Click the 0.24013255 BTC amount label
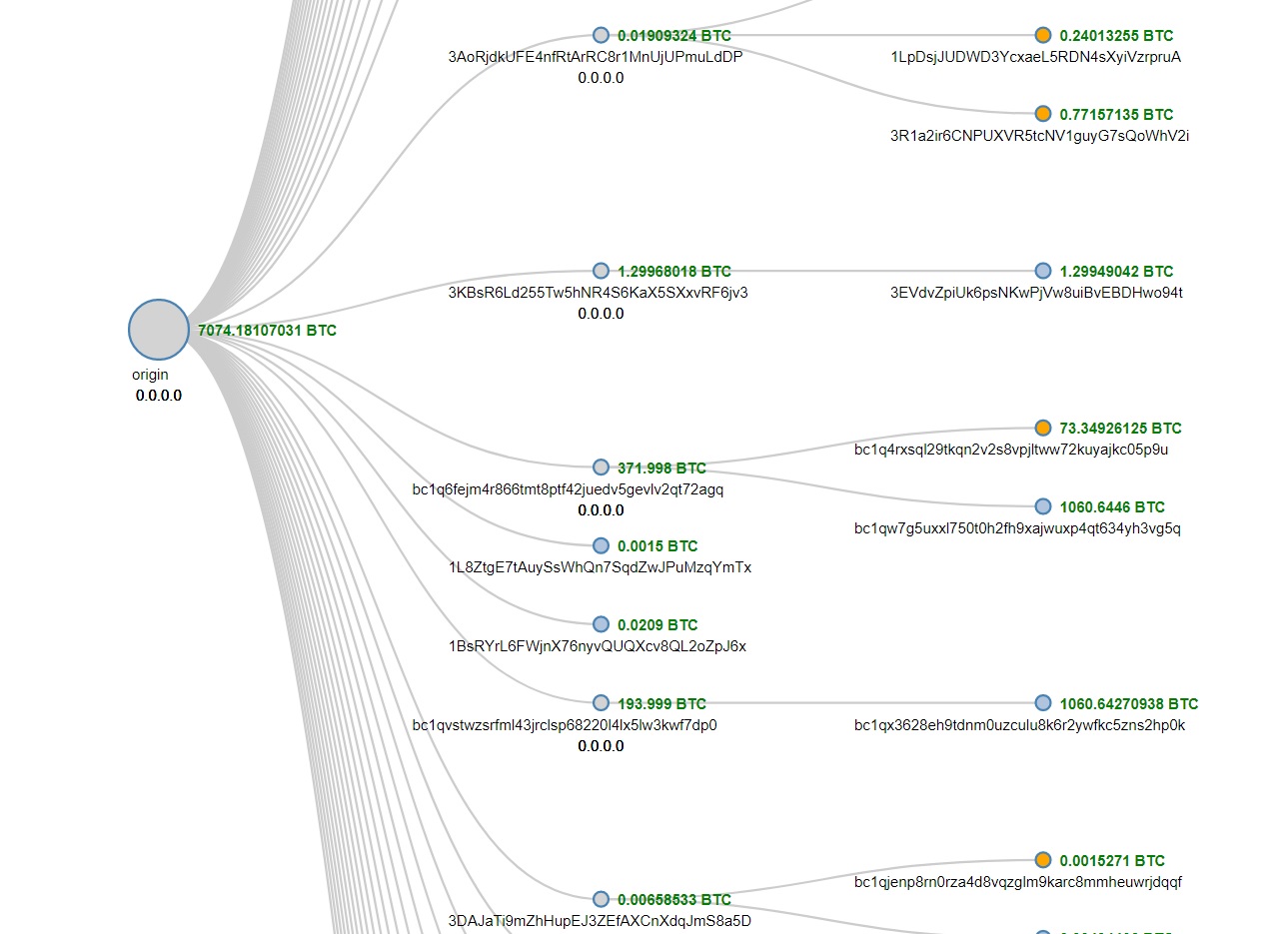The width and height of the screenshot is (1288, 934). pyautogui.click(x=1117, y=35)
